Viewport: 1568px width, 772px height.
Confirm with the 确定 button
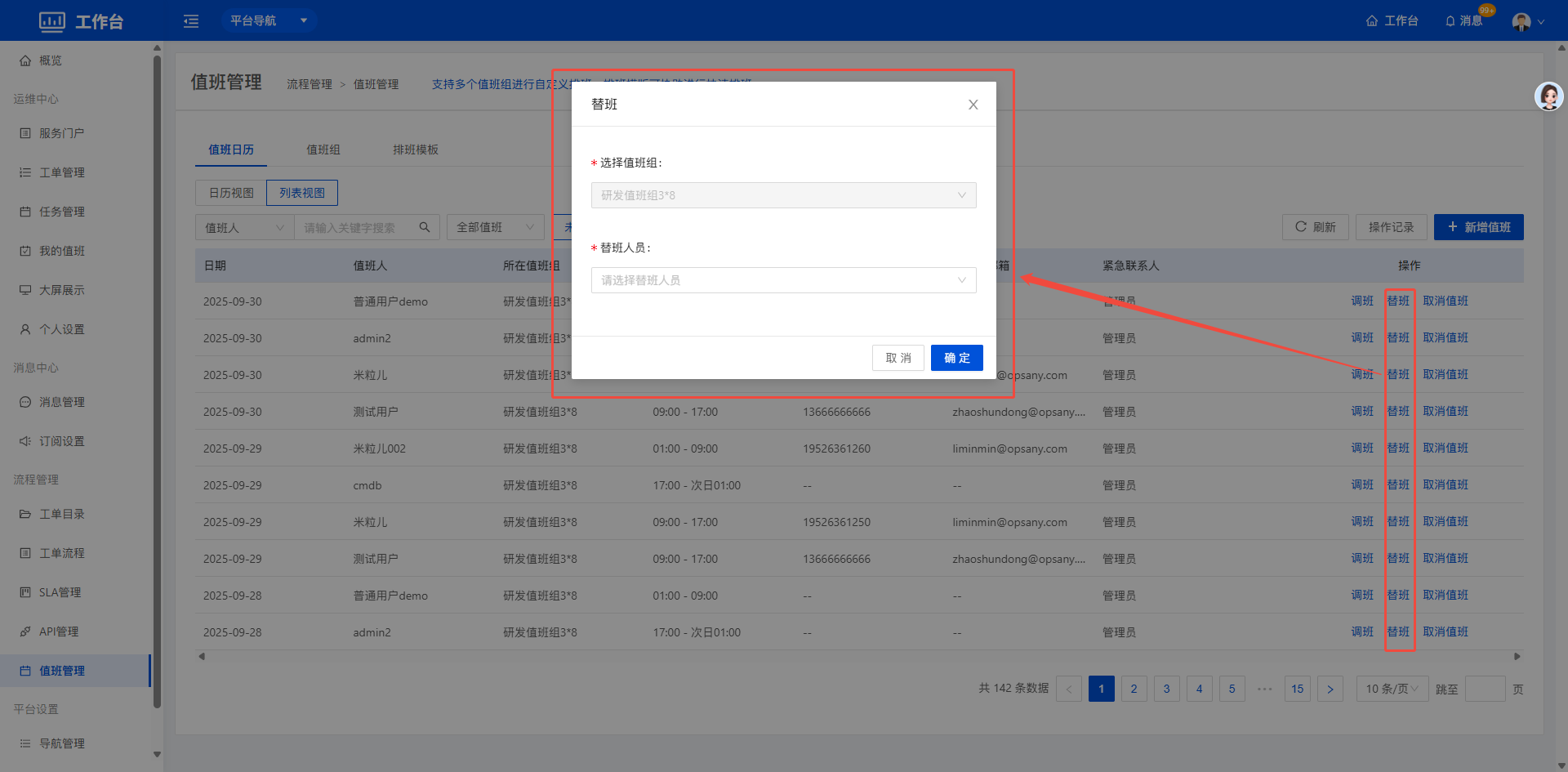956,358
